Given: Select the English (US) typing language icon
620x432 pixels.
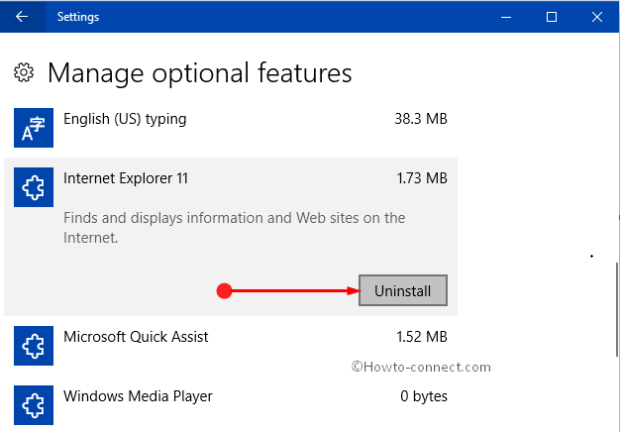Looking at the screenshot, I should pos(34,128).
